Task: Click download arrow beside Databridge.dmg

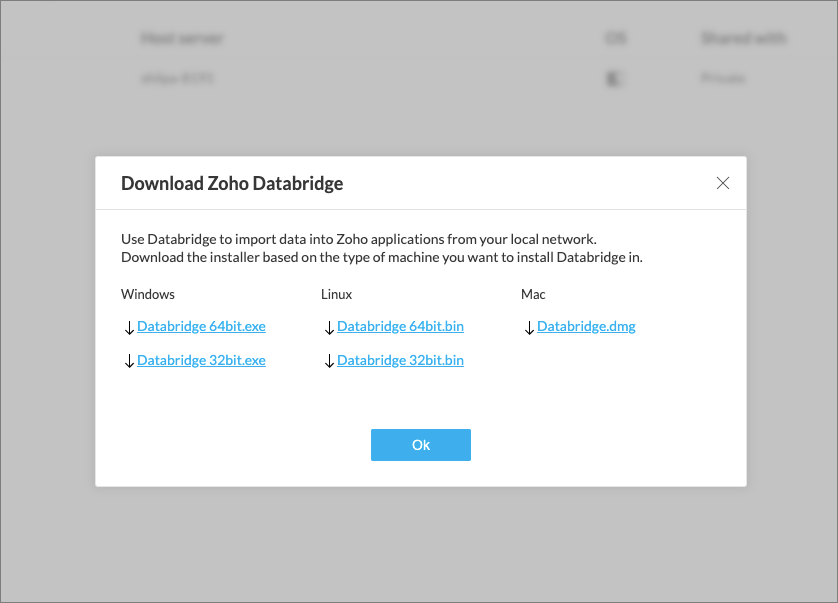Action: click(529, 328)
